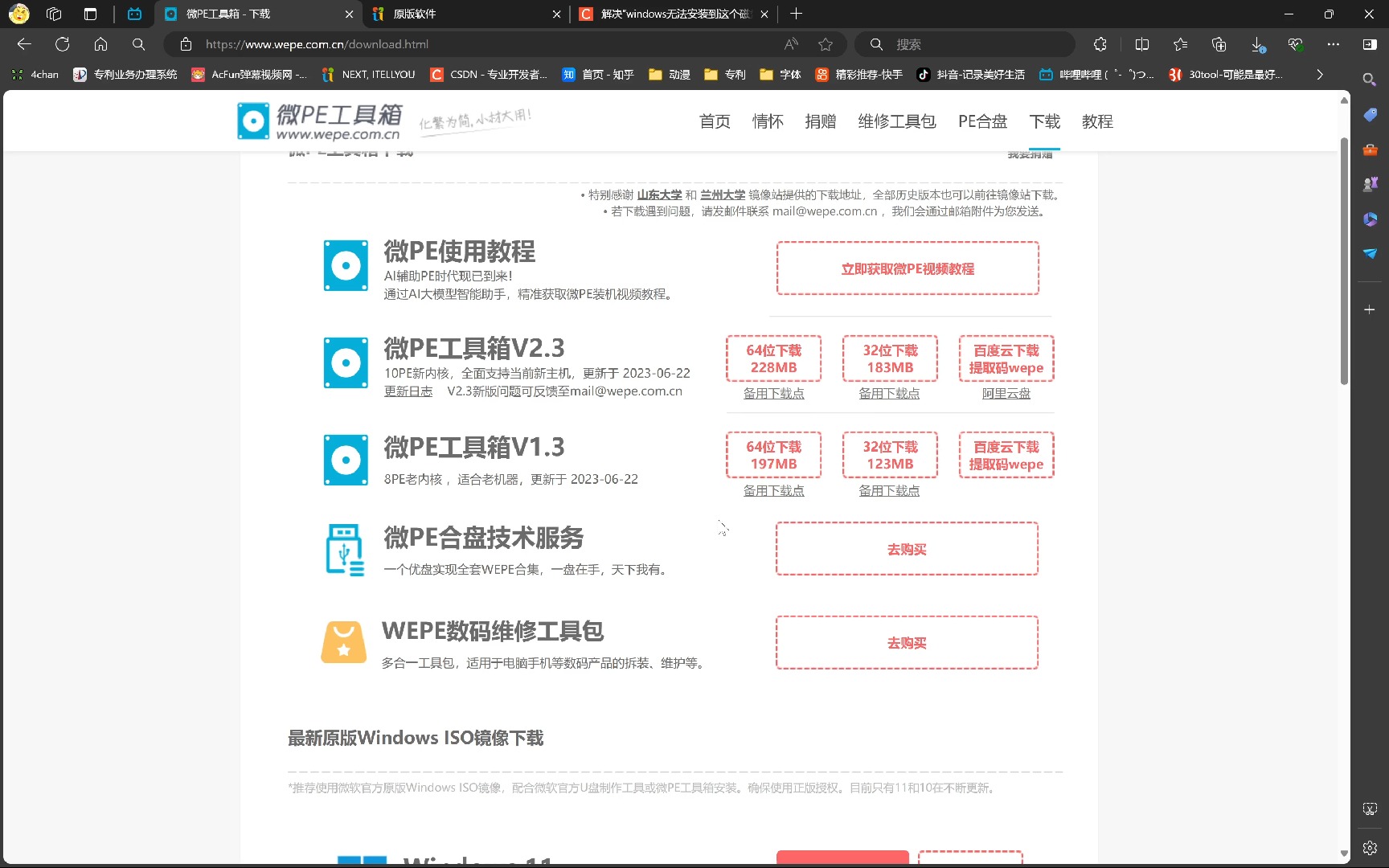Open favorites list icon

pos(1180,44)
